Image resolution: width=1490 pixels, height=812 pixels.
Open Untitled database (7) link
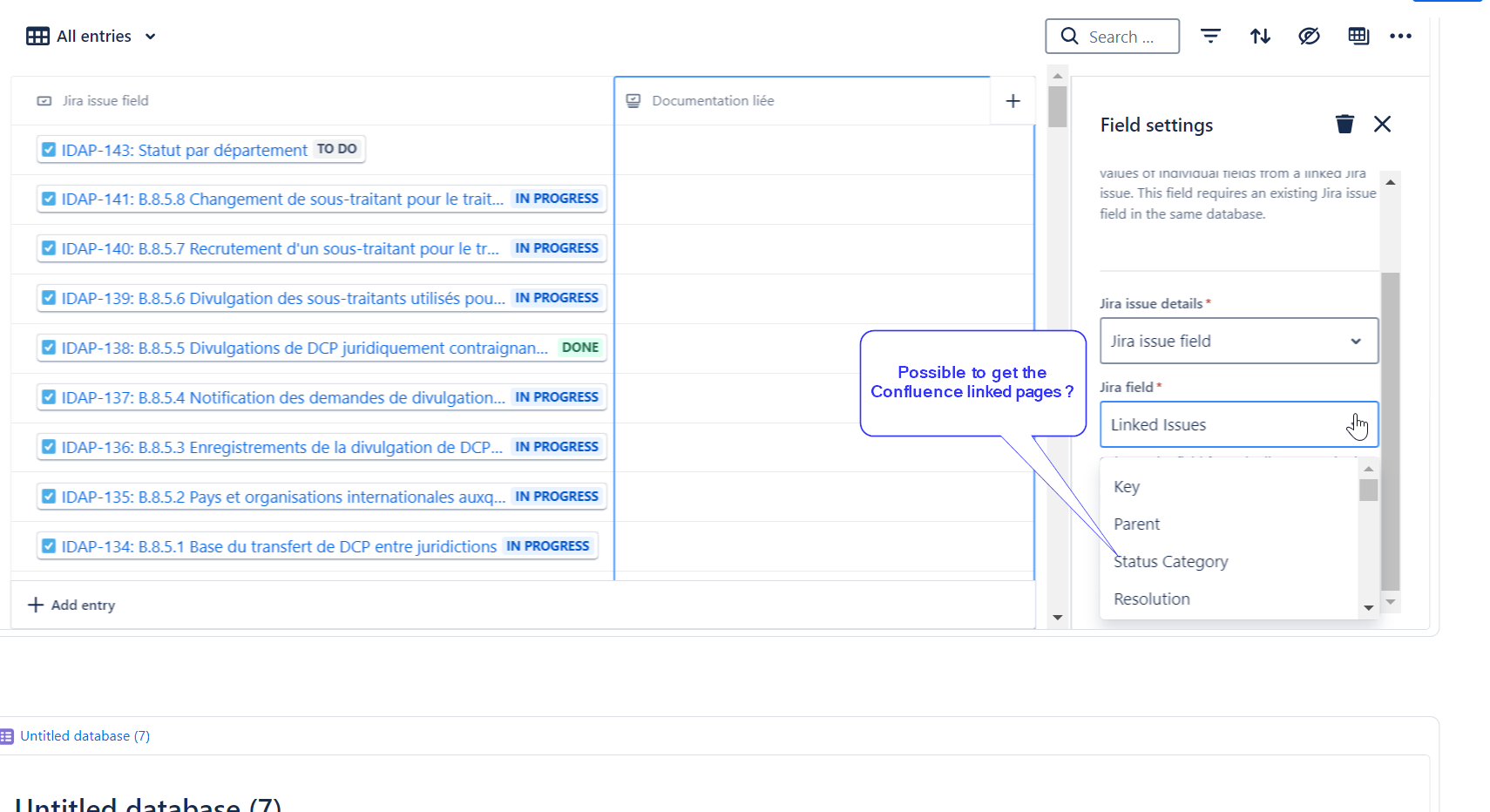tap(85, 736)
